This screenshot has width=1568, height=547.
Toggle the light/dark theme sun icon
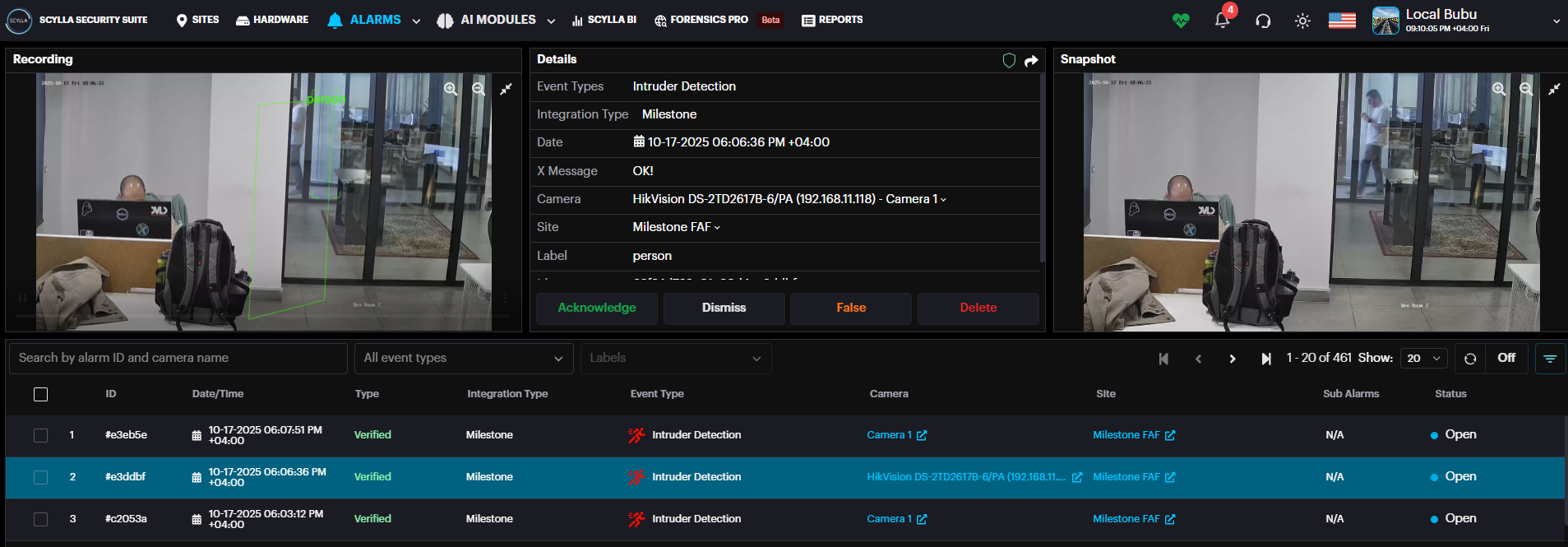[x=1302, y=21]
